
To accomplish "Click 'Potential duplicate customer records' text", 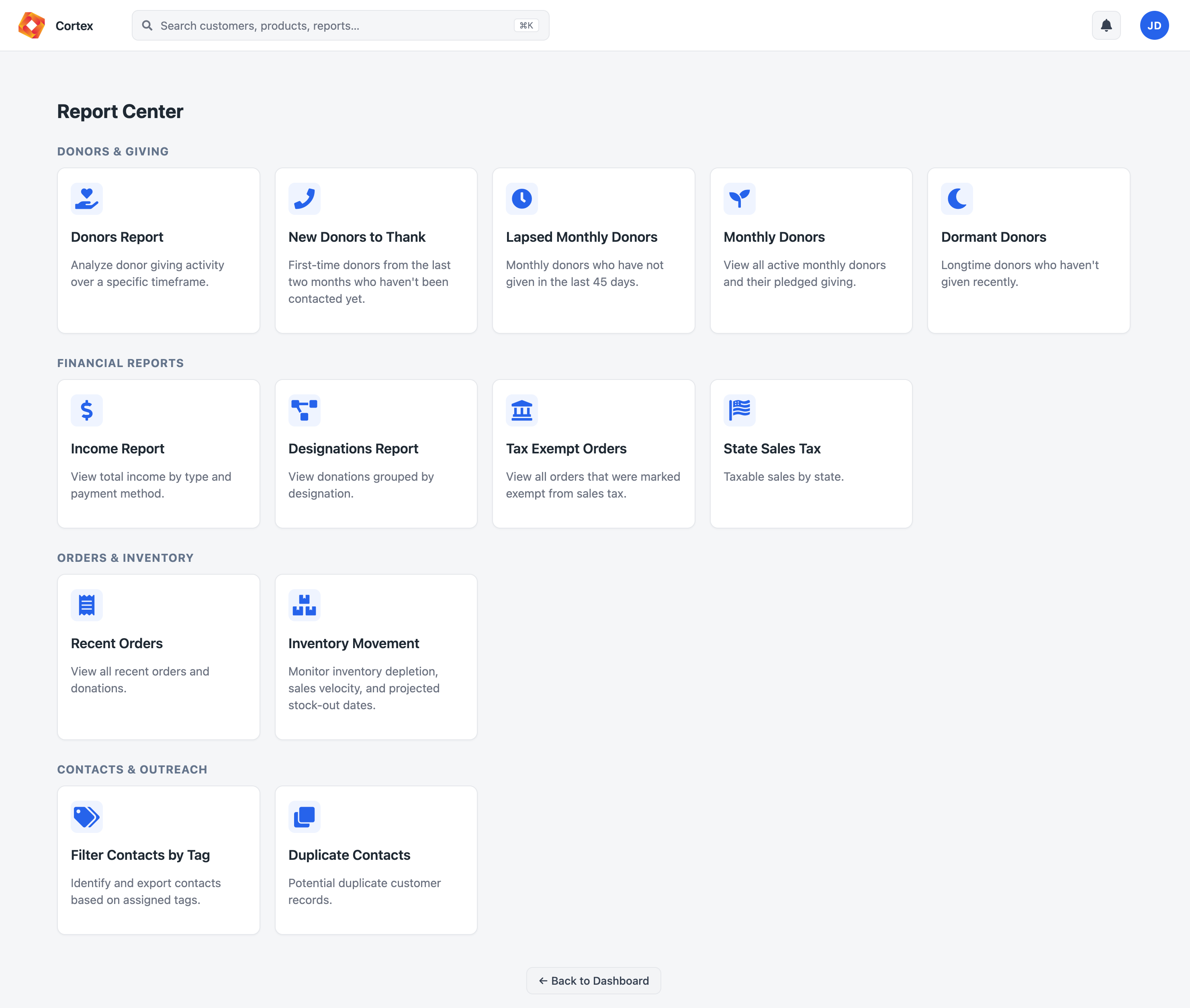I will pos(364,891).
